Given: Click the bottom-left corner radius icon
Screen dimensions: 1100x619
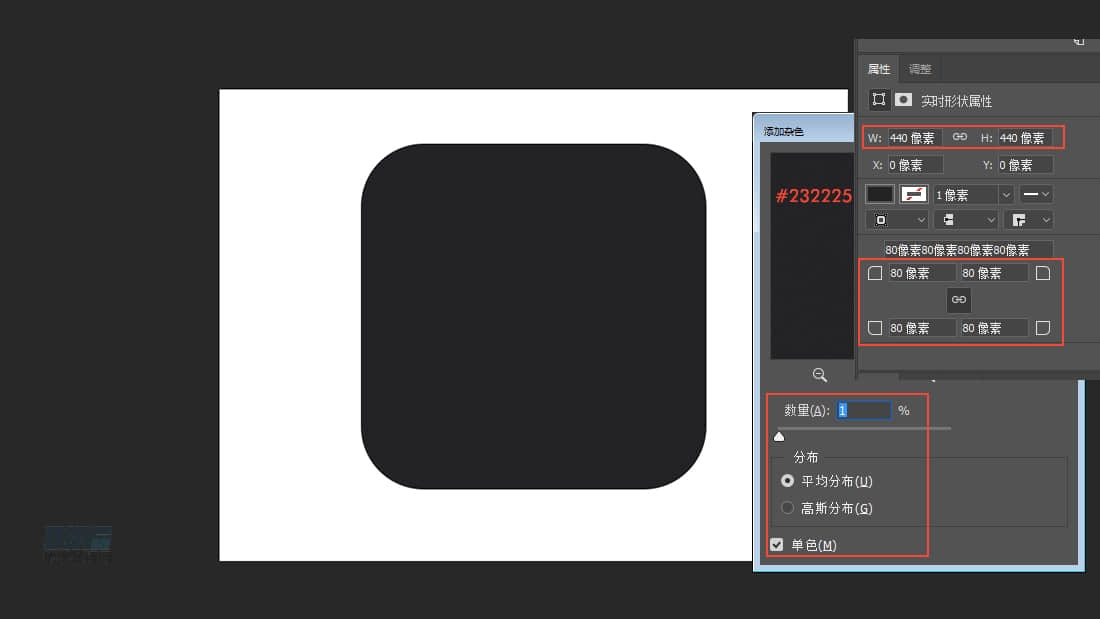Looking at the screenshot, I should pos(875,328).
